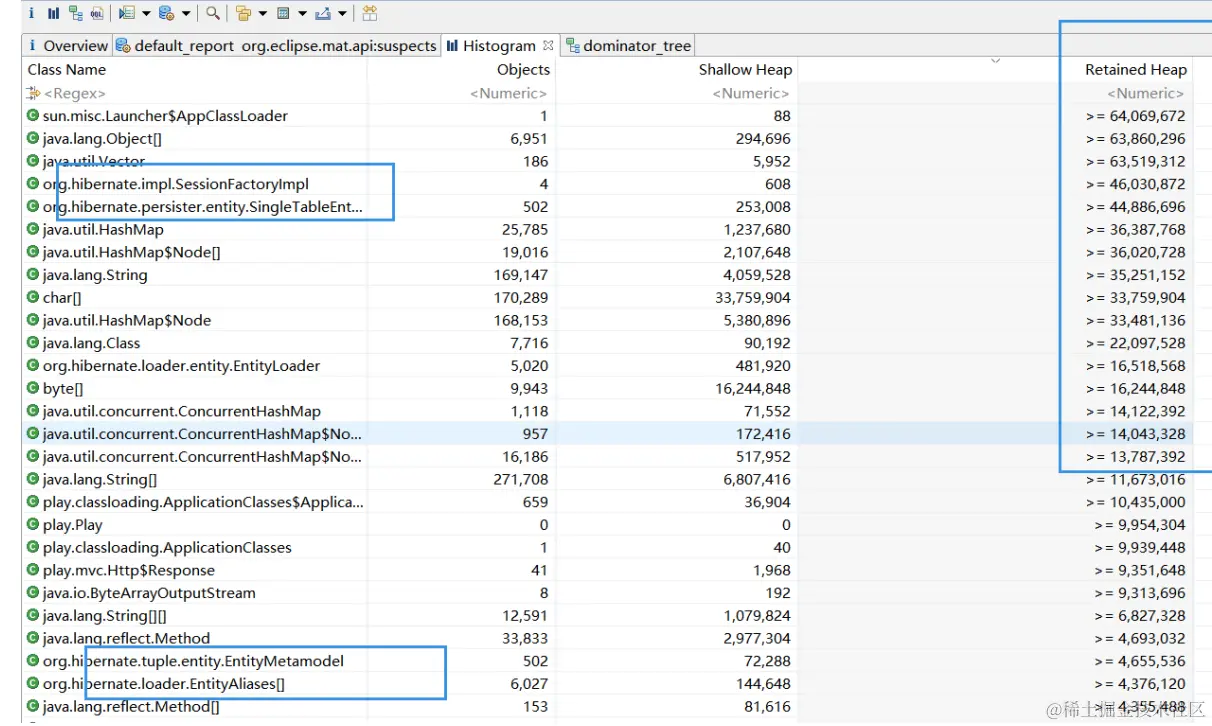This screenshot has width=1212, height=726.
Task: Click the magnifier find-object icon
Action: pyautogui.click(x=213, y=14)
